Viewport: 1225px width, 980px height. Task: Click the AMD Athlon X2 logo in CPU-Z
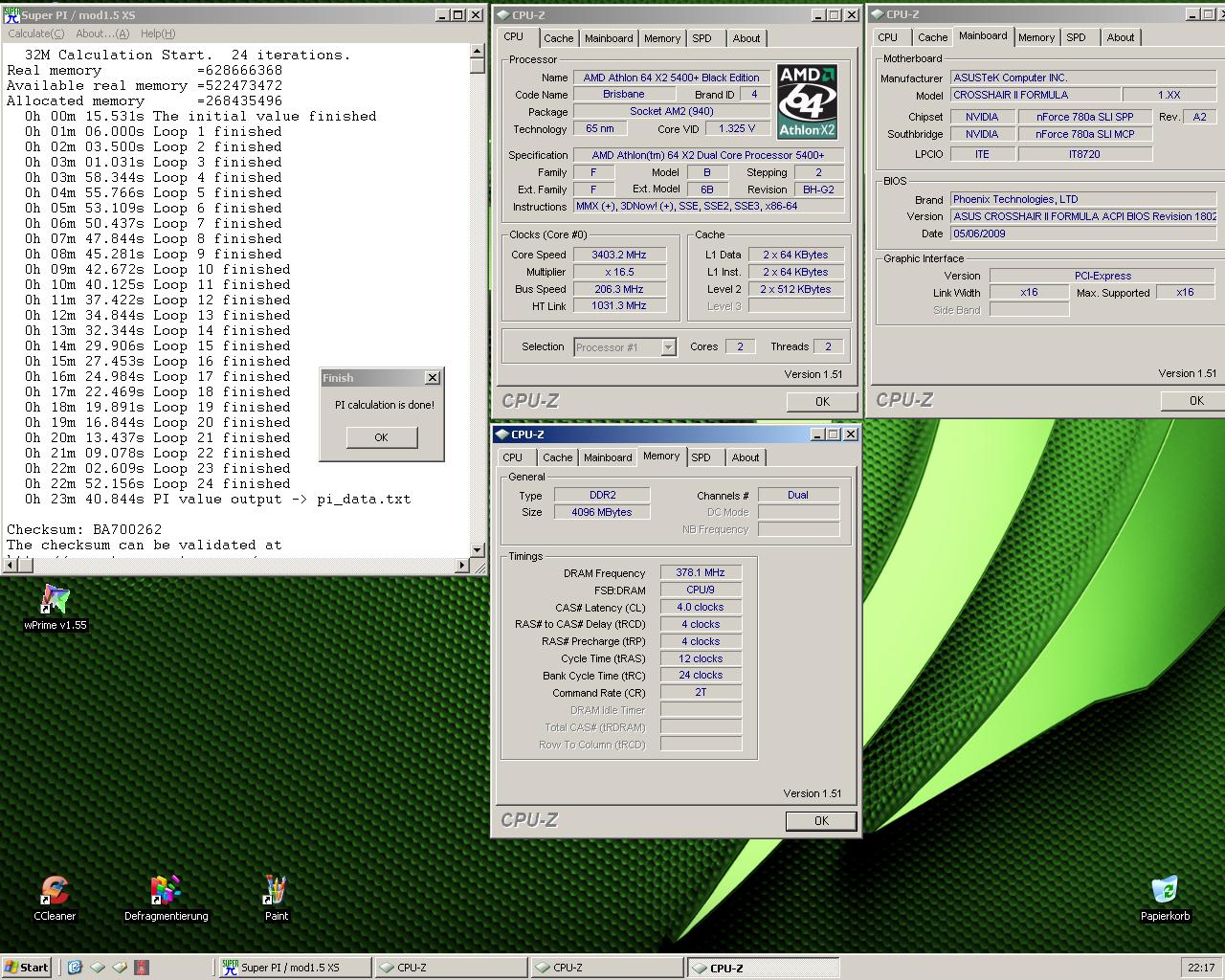[x=807, y=101]
